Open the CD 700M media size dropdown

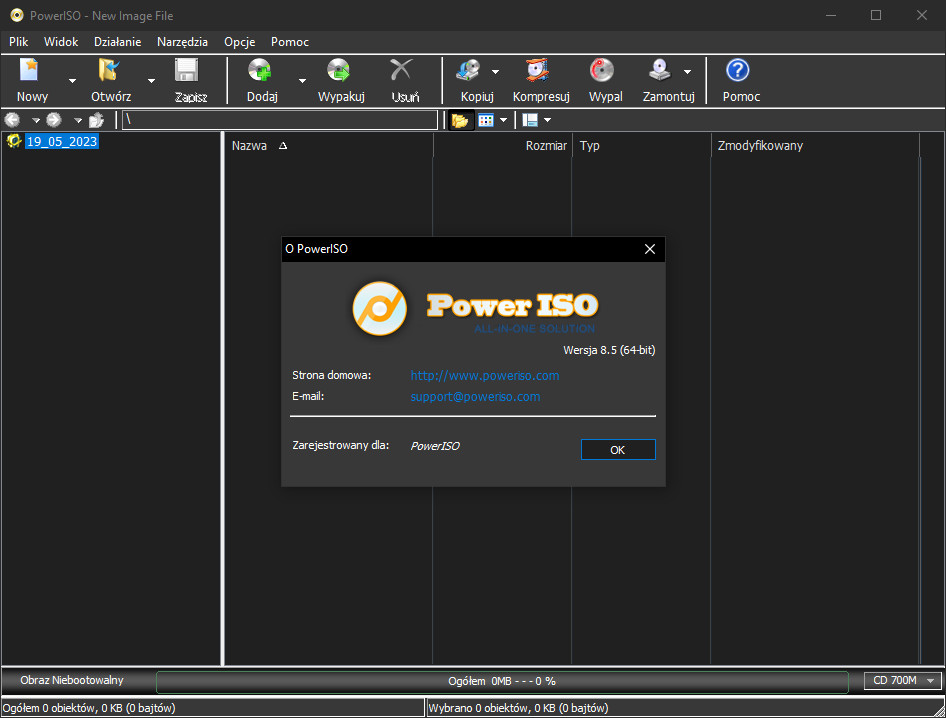(x=903, y=681)
